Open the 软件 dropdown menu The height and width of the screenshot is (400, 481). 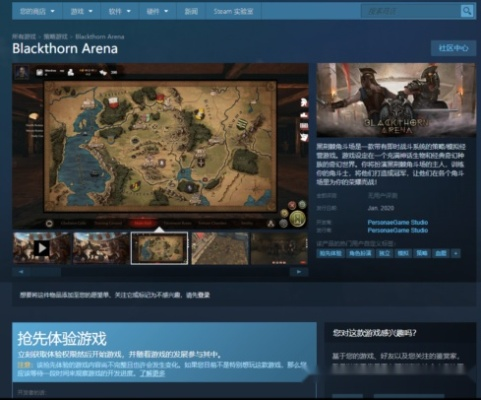click(119, 11)
